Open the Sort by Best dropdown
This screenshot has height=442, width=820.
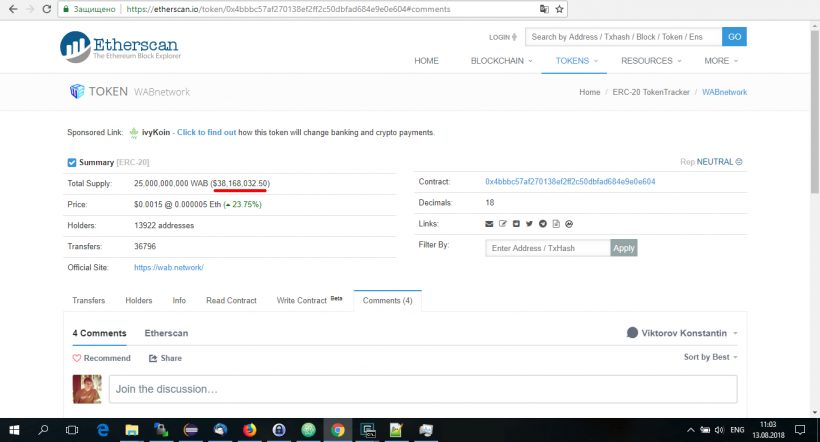710,357
